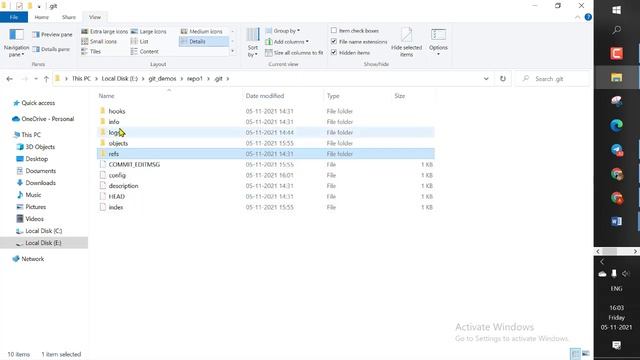Toggle the Details pane
This screenshot has width=640, height=360.
(x=51, y=49)
